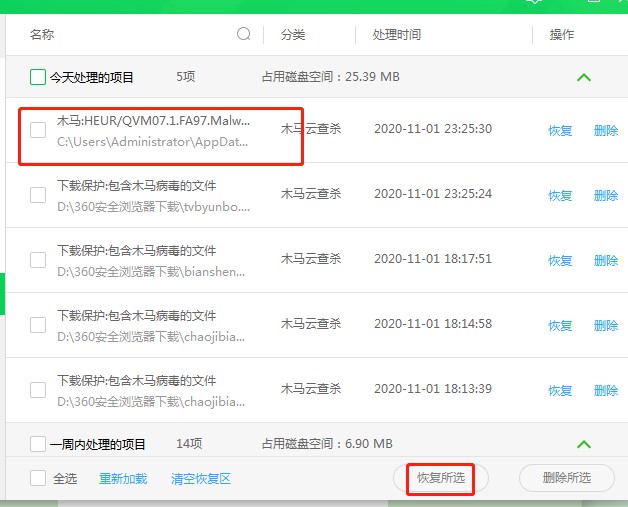Click the 14项 item count
The image size is (628, 507).
pyautogui.click(x=189, y=444)
